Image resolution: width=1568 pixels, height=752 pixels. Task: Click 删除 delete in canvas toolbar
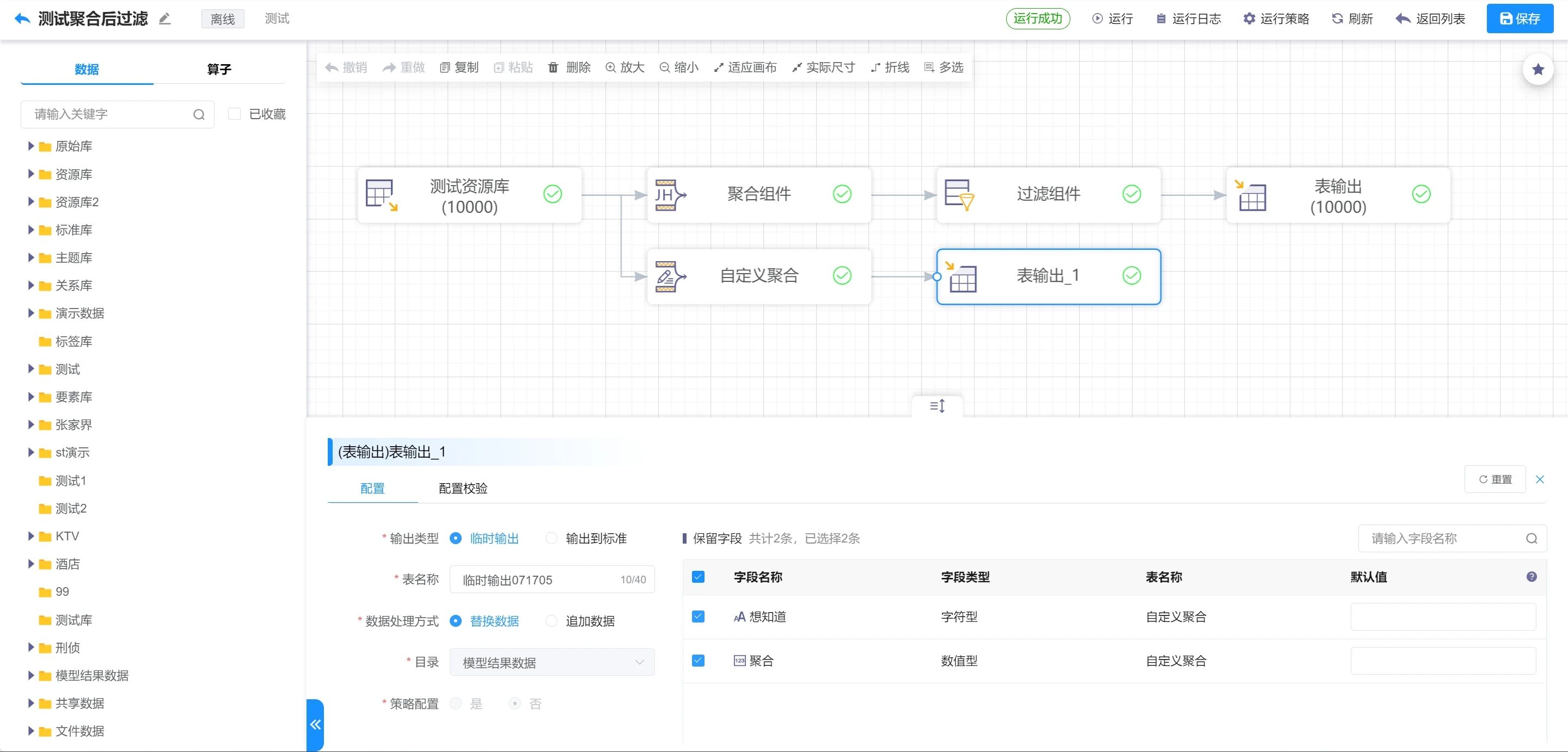tap(569, 67)
